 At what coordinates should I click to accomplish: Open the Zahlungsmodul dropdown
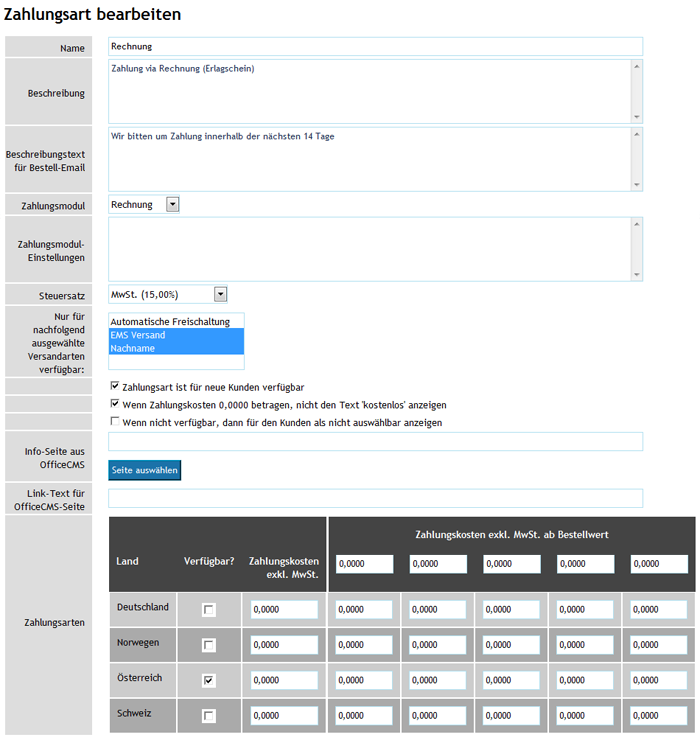point(144,204)
